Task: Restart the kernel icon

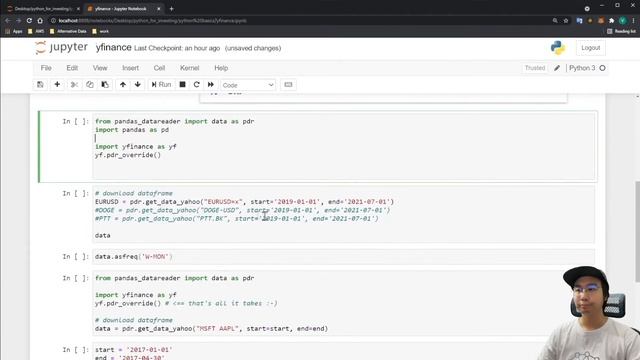Action: [x=196, y=84]
